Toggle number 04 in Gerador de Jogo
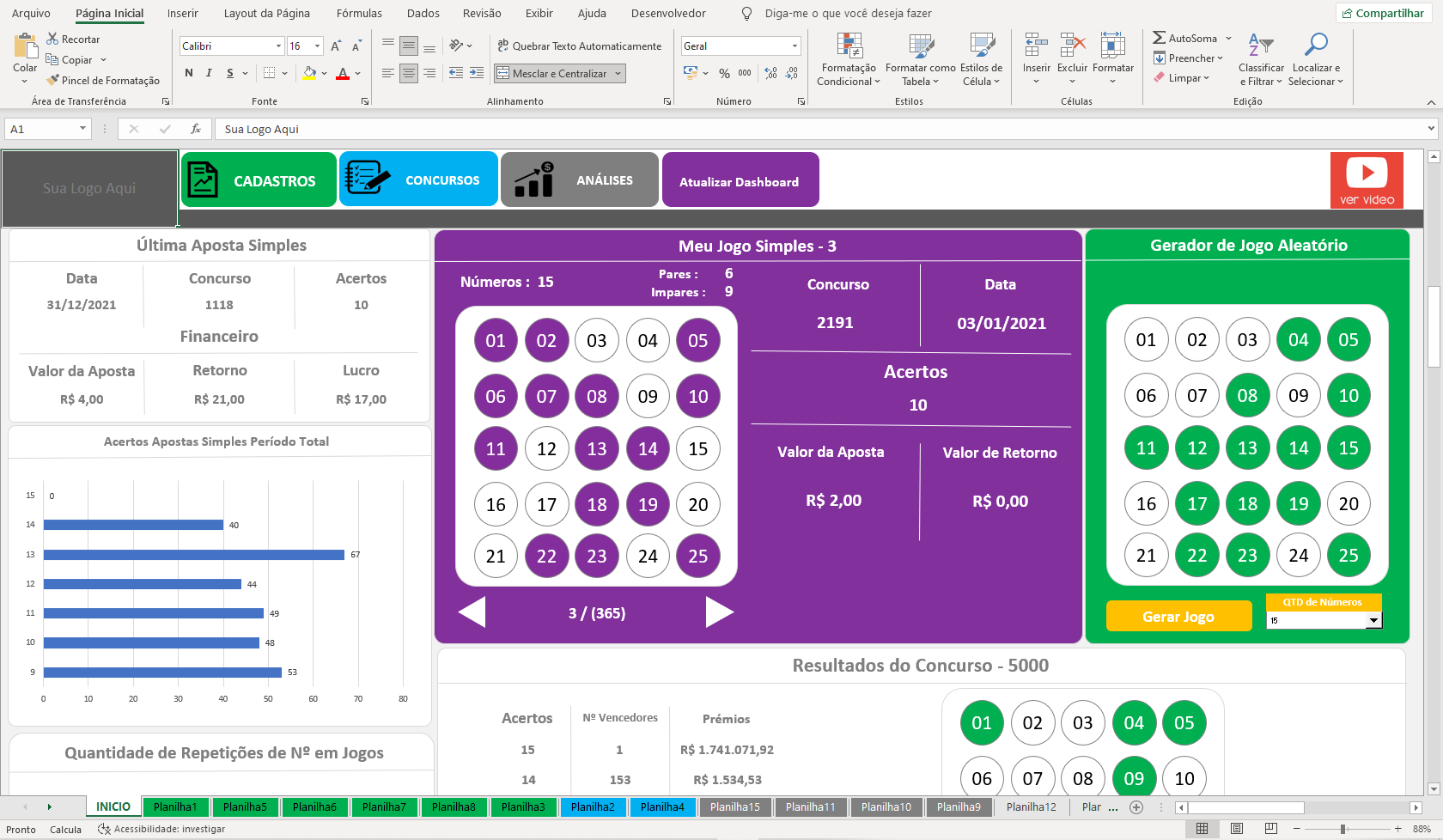1443x840 pixels. 1298,340
